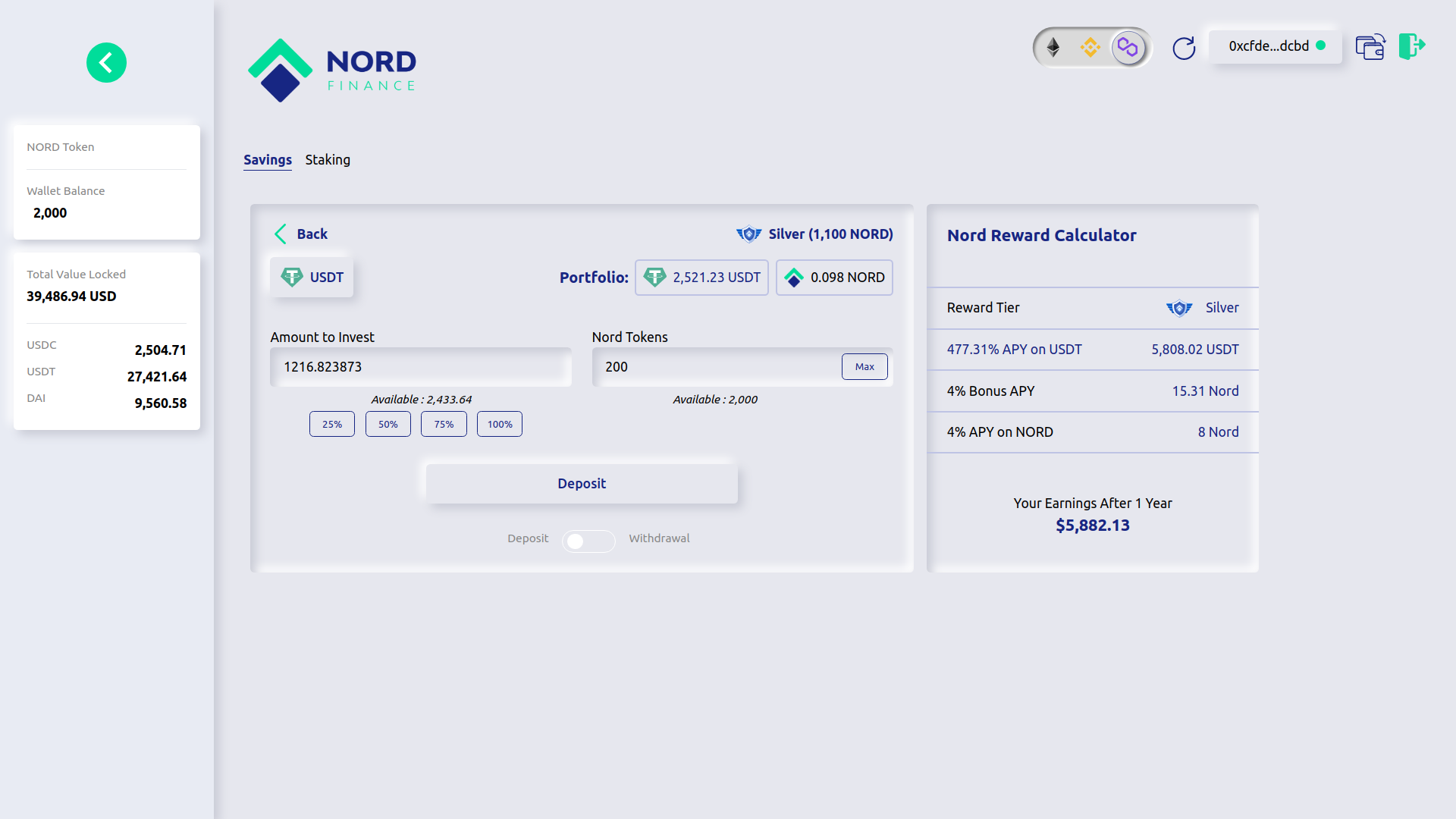Click USDC value 2,504.71
1456x819 pixels.
click(161, 350)
